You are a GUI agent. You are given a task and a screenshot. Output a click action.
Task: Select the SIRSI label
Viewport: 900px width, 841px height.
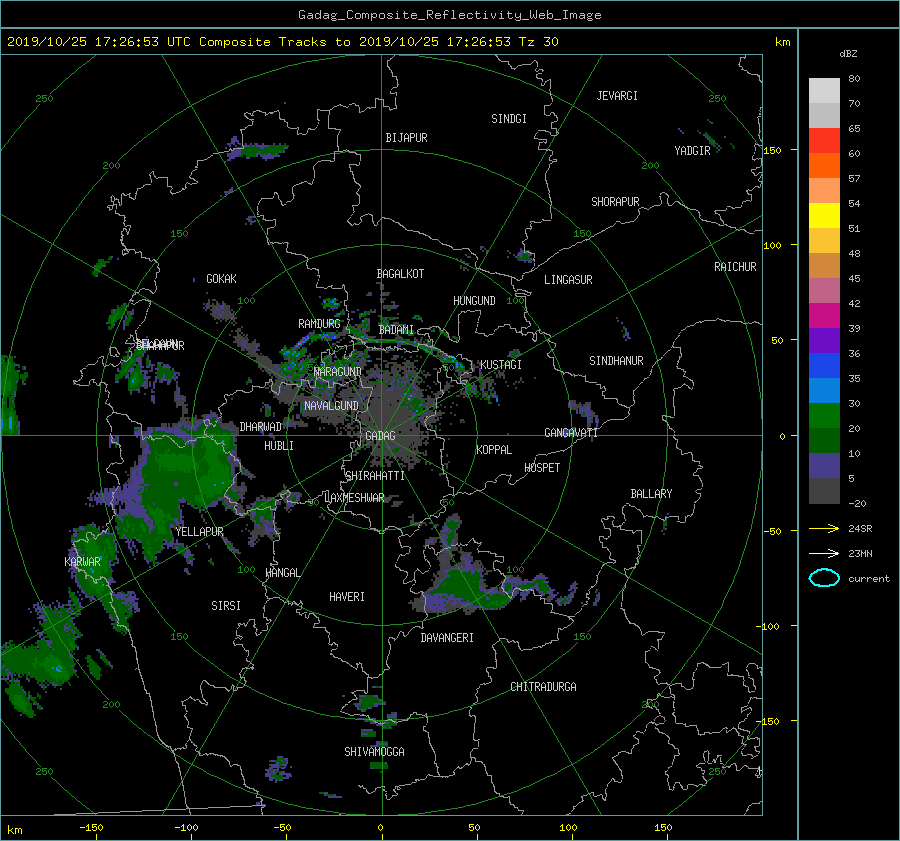click(x=226, y=606)
